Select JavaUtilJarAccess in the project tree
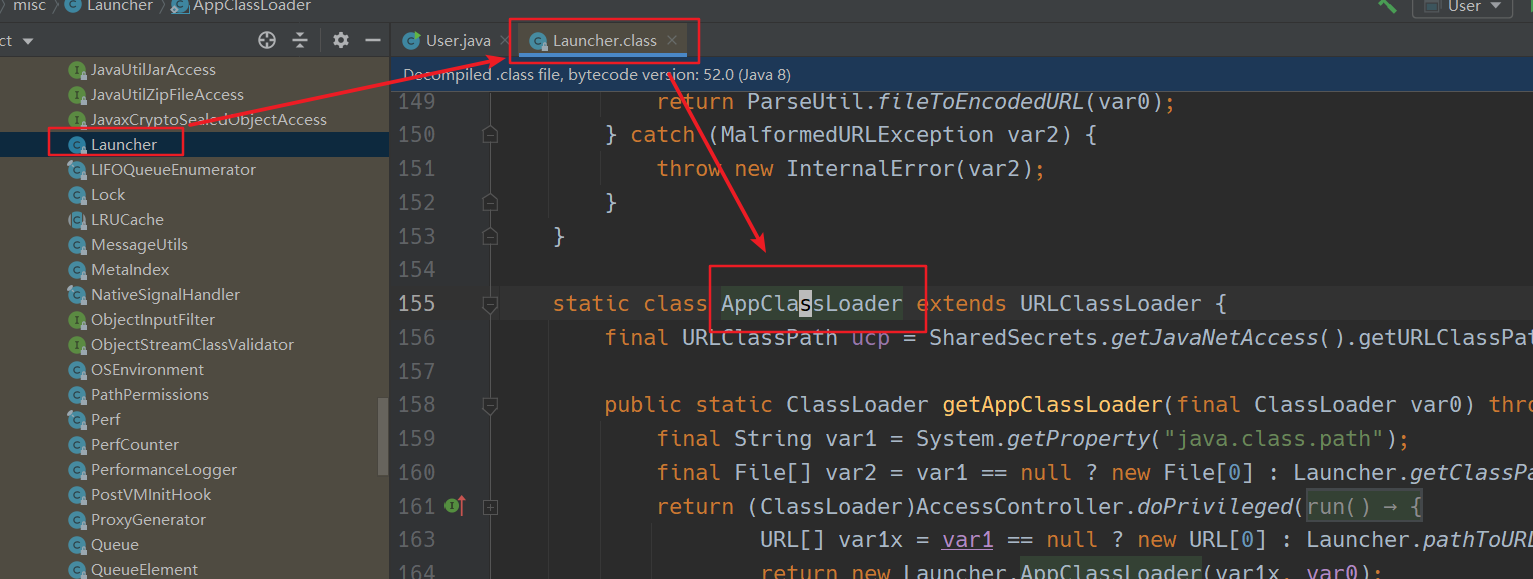The height and width of the screenshot is (579, 1533). pyautogui.click(x=153, y=70)
